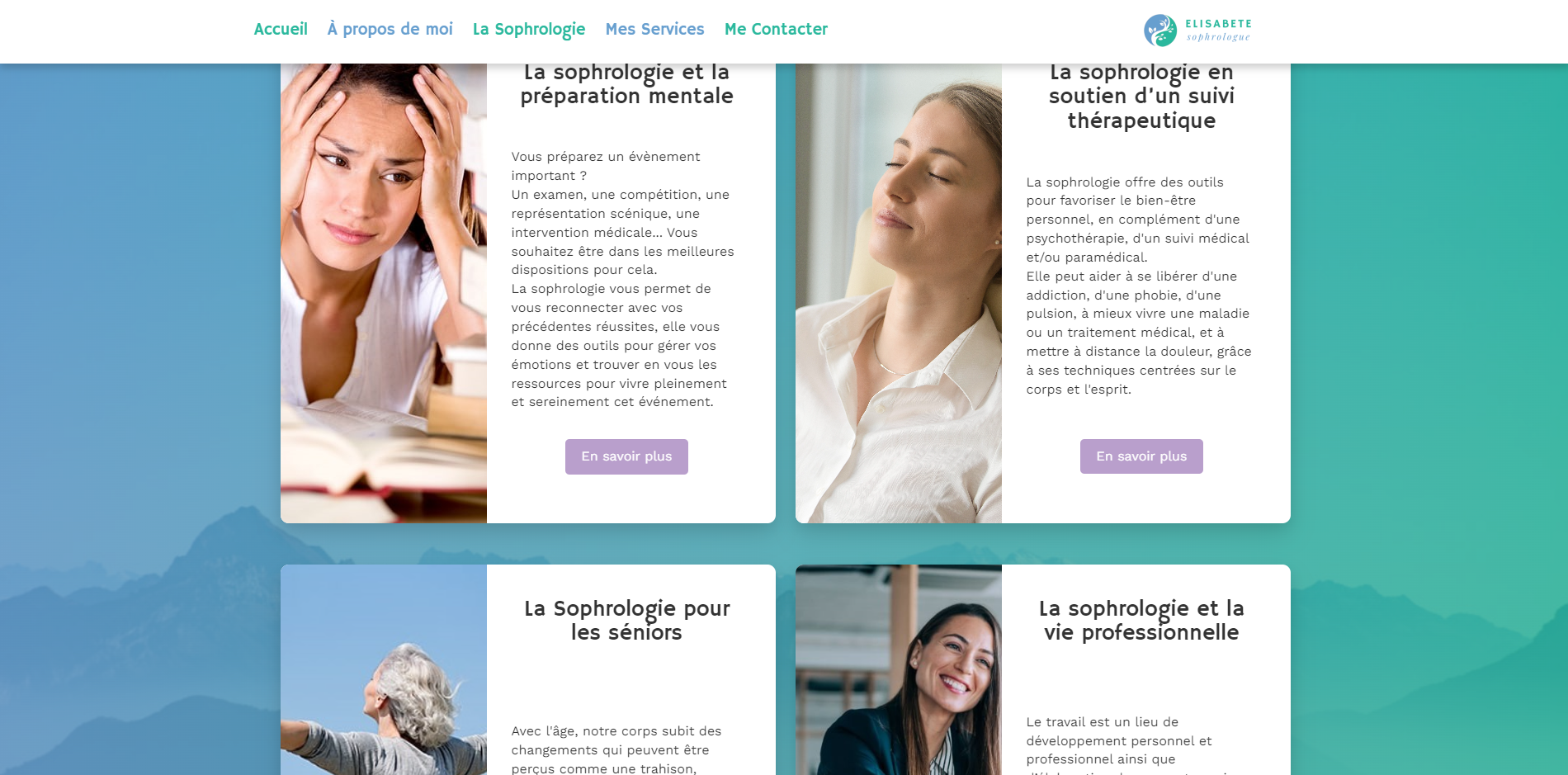Open stressed woman with books photo

click(384, 293)
